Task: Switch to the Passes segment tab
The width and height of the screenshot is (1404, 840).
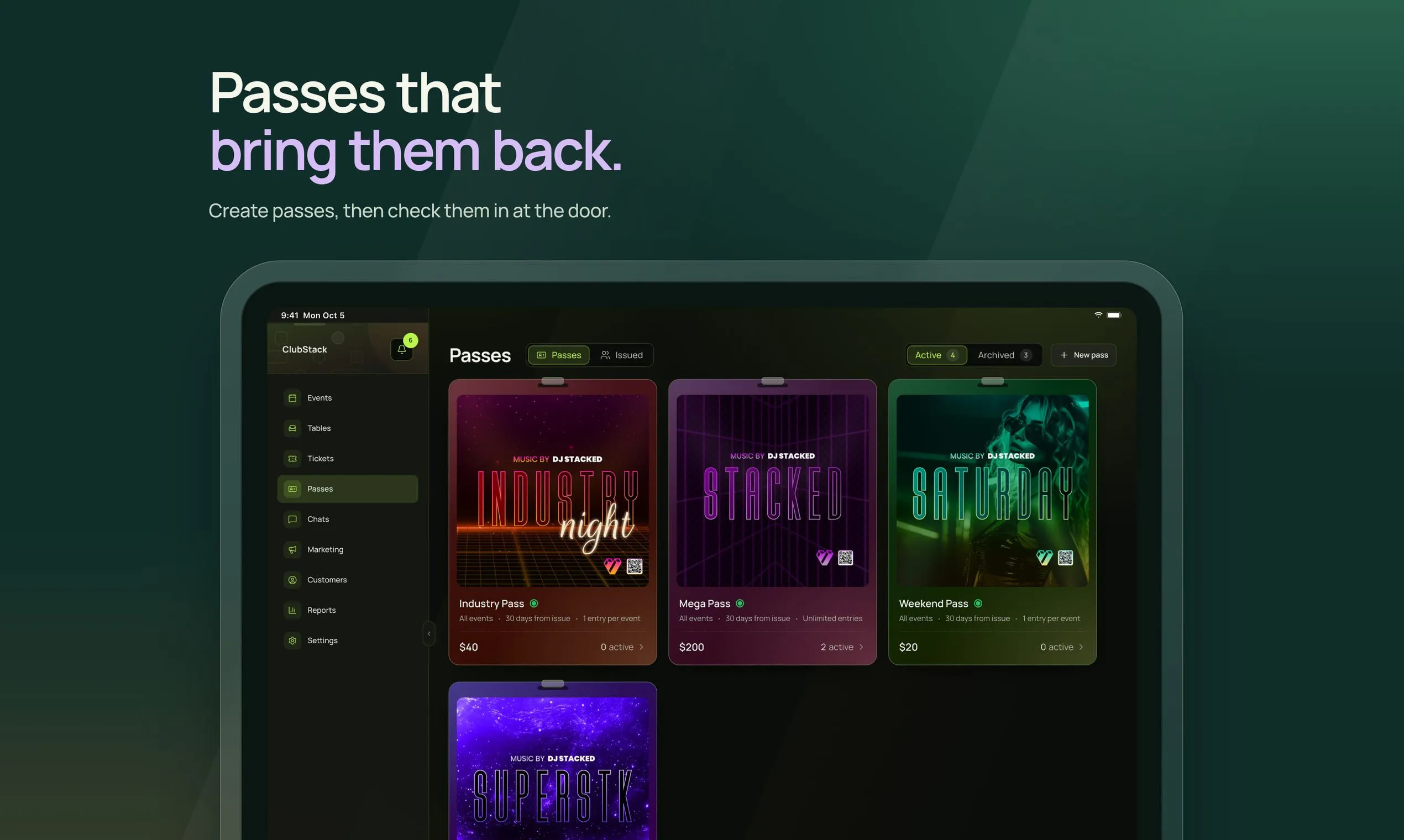Action: pyautogui.click(x=559, y=355)
